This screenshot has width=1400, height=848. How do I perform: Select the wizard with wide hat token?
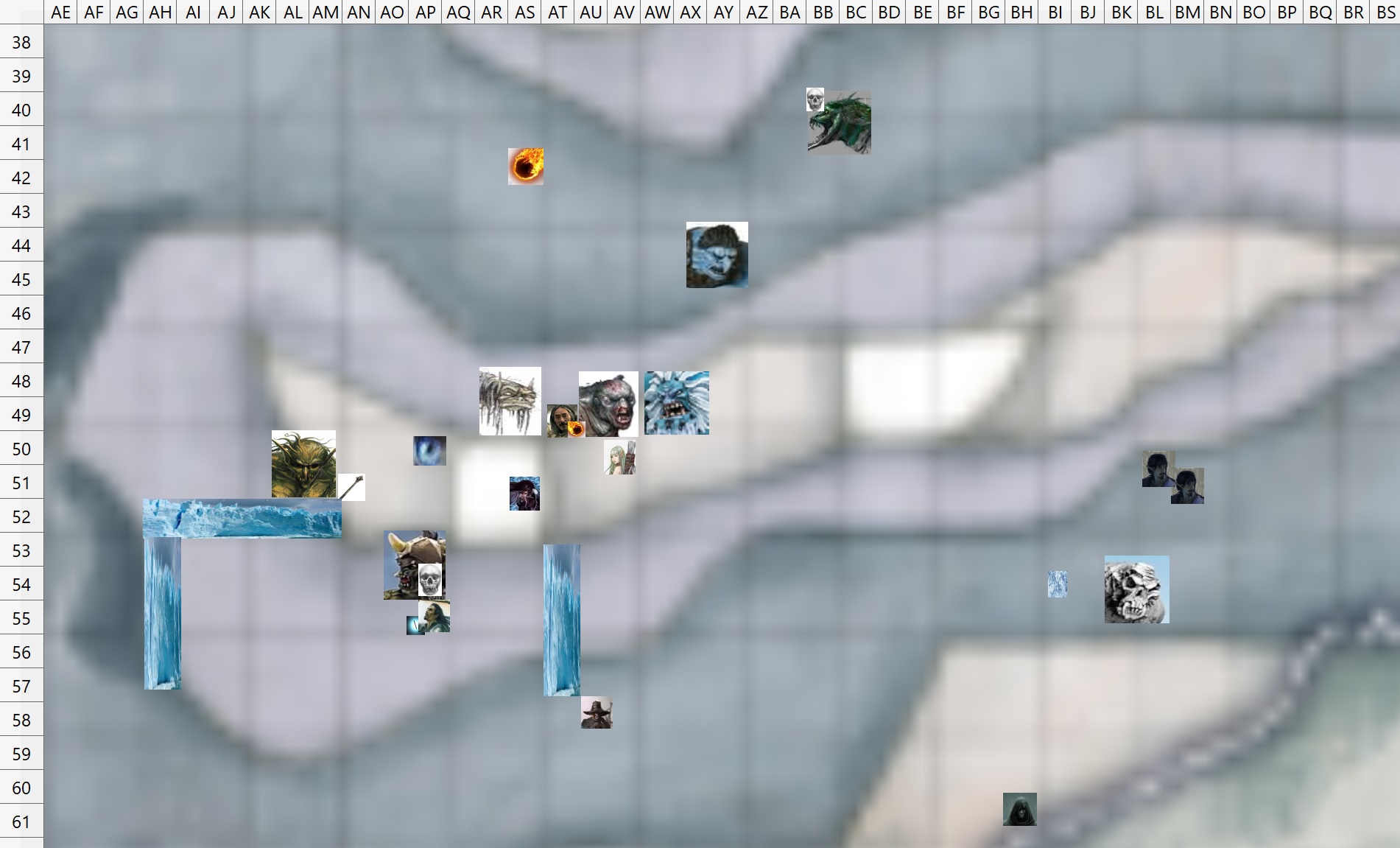coord(597,712)
